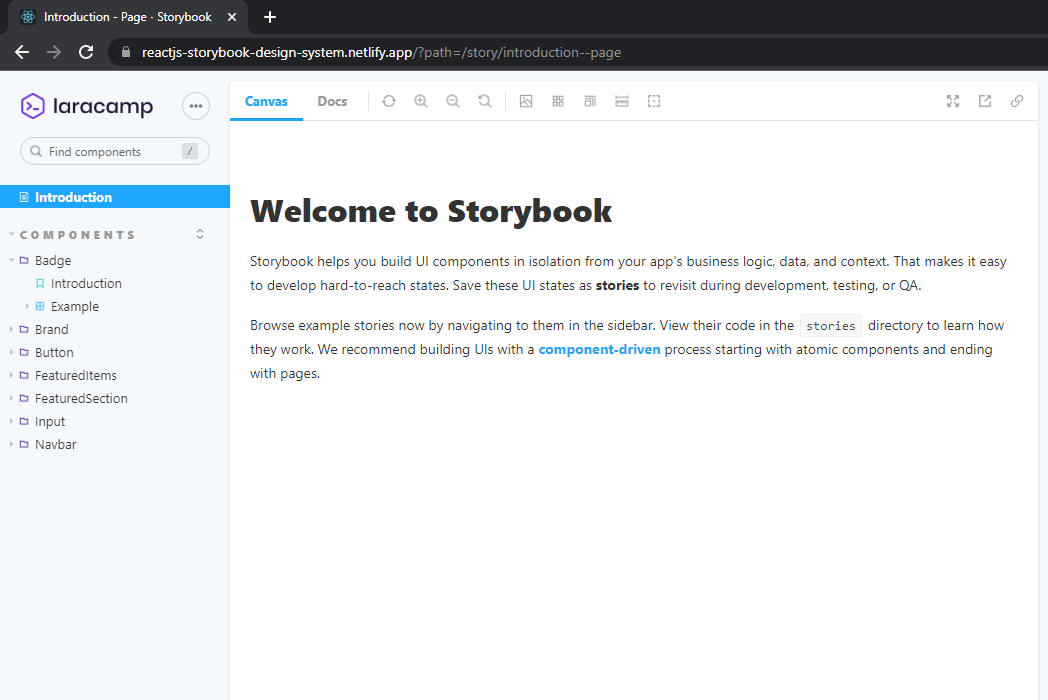The height and width of the screenshot is (700, 1048).
Task: Enable the outline tool icon
Action: click(x=654, y=101)
